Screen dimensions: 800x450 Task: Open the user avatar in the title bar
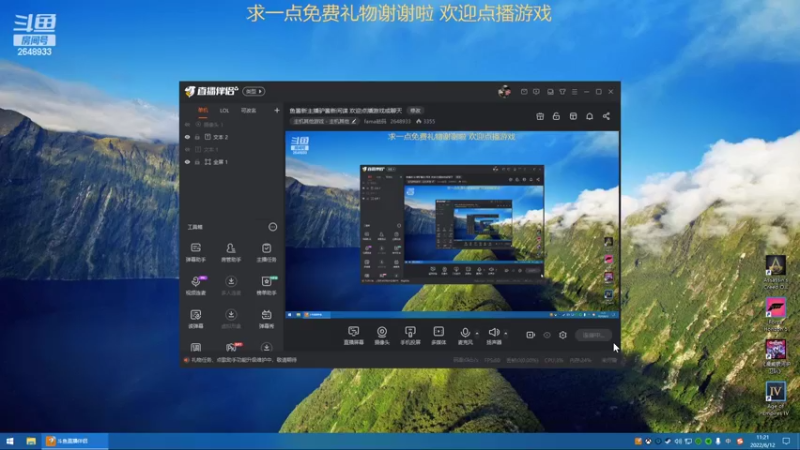(504, 91)
